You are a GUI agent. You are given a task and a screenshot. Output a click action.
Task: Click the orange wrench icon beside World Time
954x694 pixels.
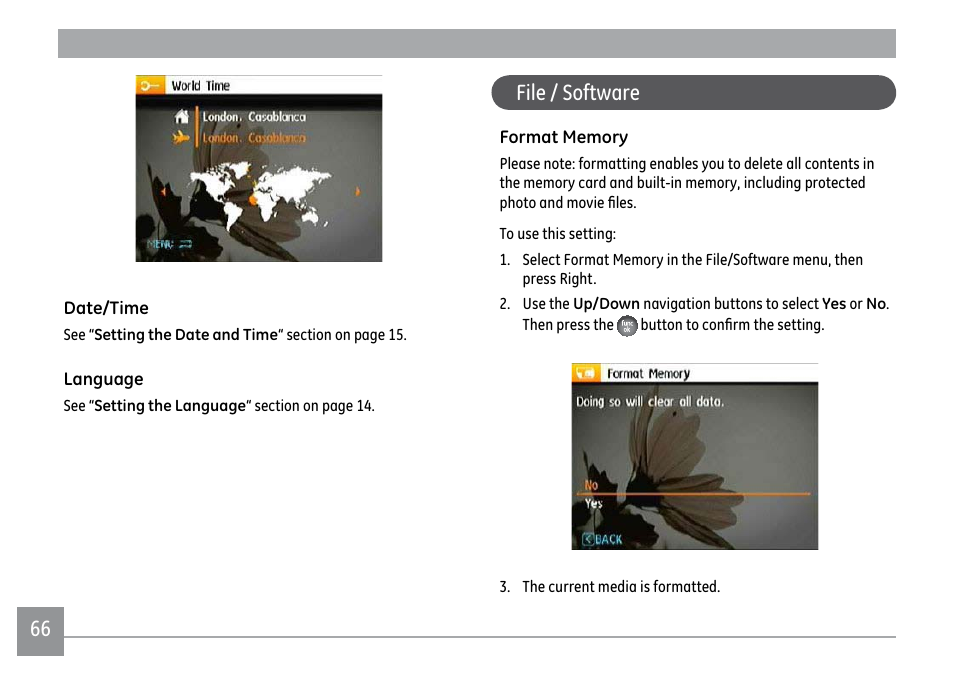(x=150, y=85)
